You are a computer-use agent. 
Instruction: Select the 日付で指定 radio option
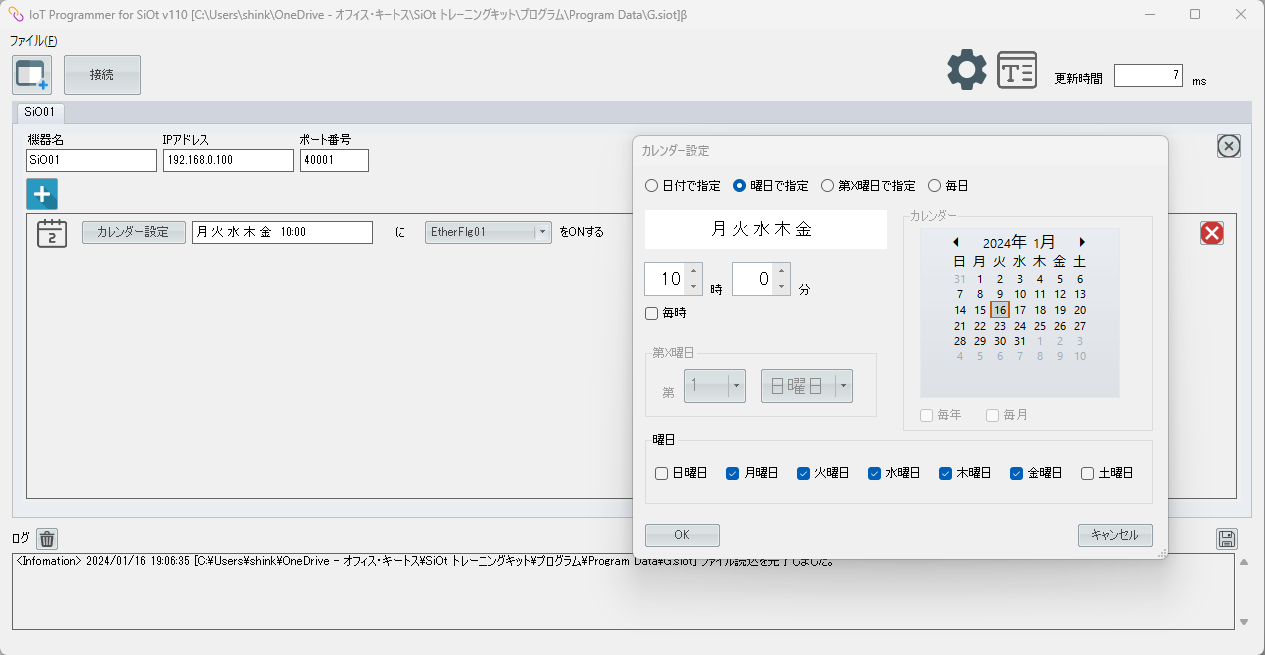click(652, 186)
